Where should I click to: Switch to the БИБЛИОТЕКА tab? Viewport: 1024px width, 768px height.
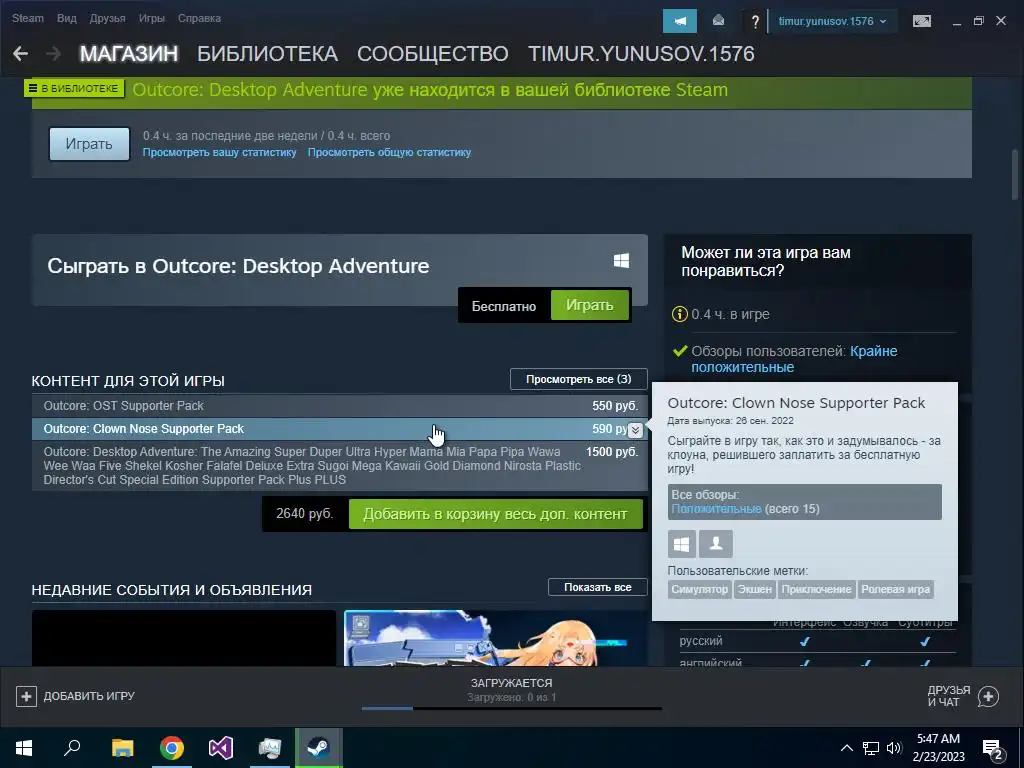[x=267, y=54]
